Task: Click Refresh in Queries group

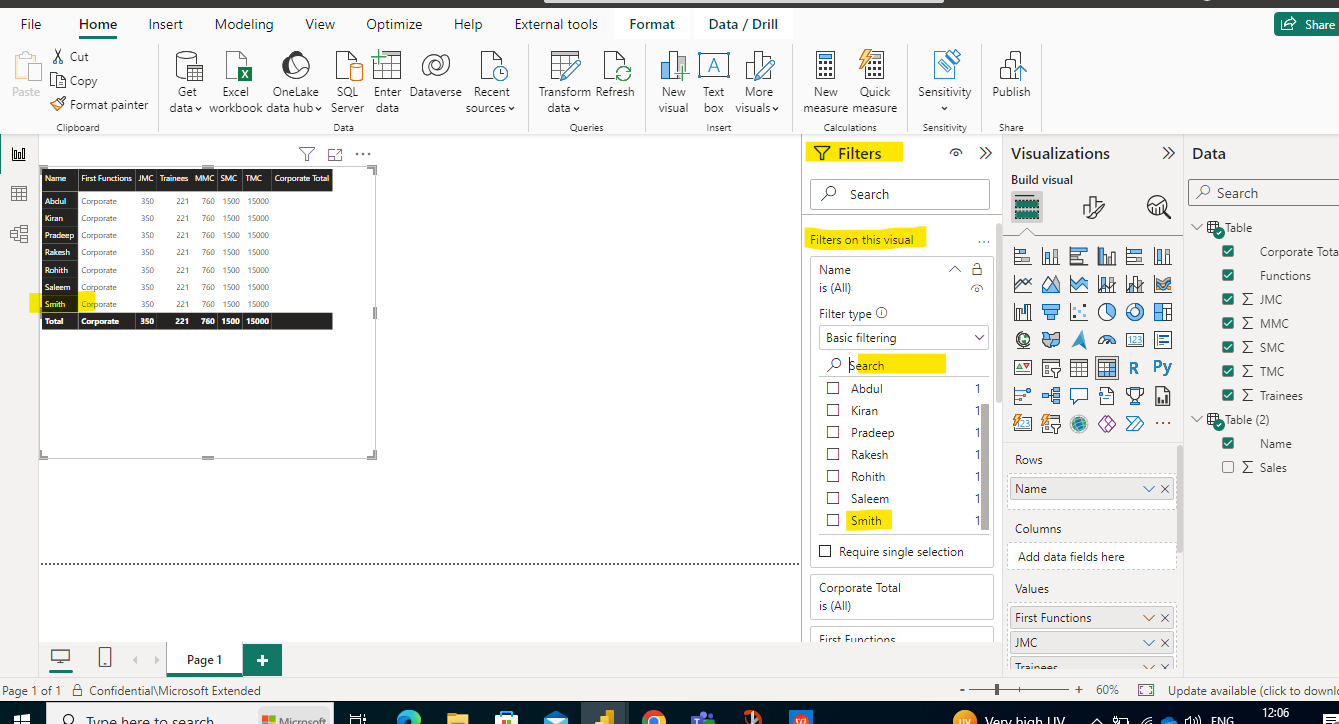Action: tap(615, 76)
